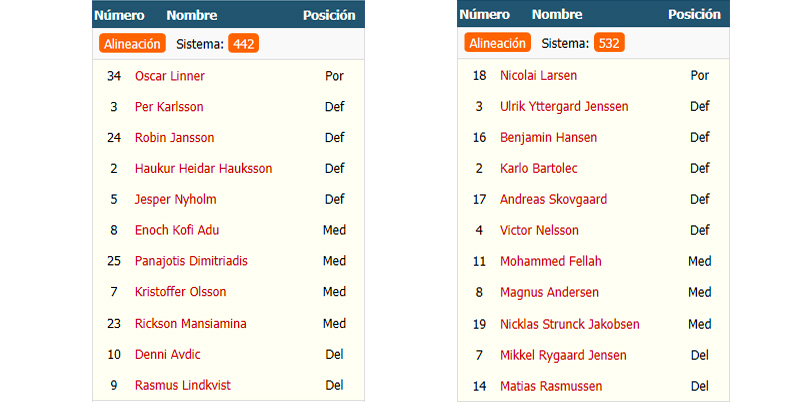Open Enoch Kofi Adu player link
The height and width of the screenshot is (402, 810).
(177, 230)
